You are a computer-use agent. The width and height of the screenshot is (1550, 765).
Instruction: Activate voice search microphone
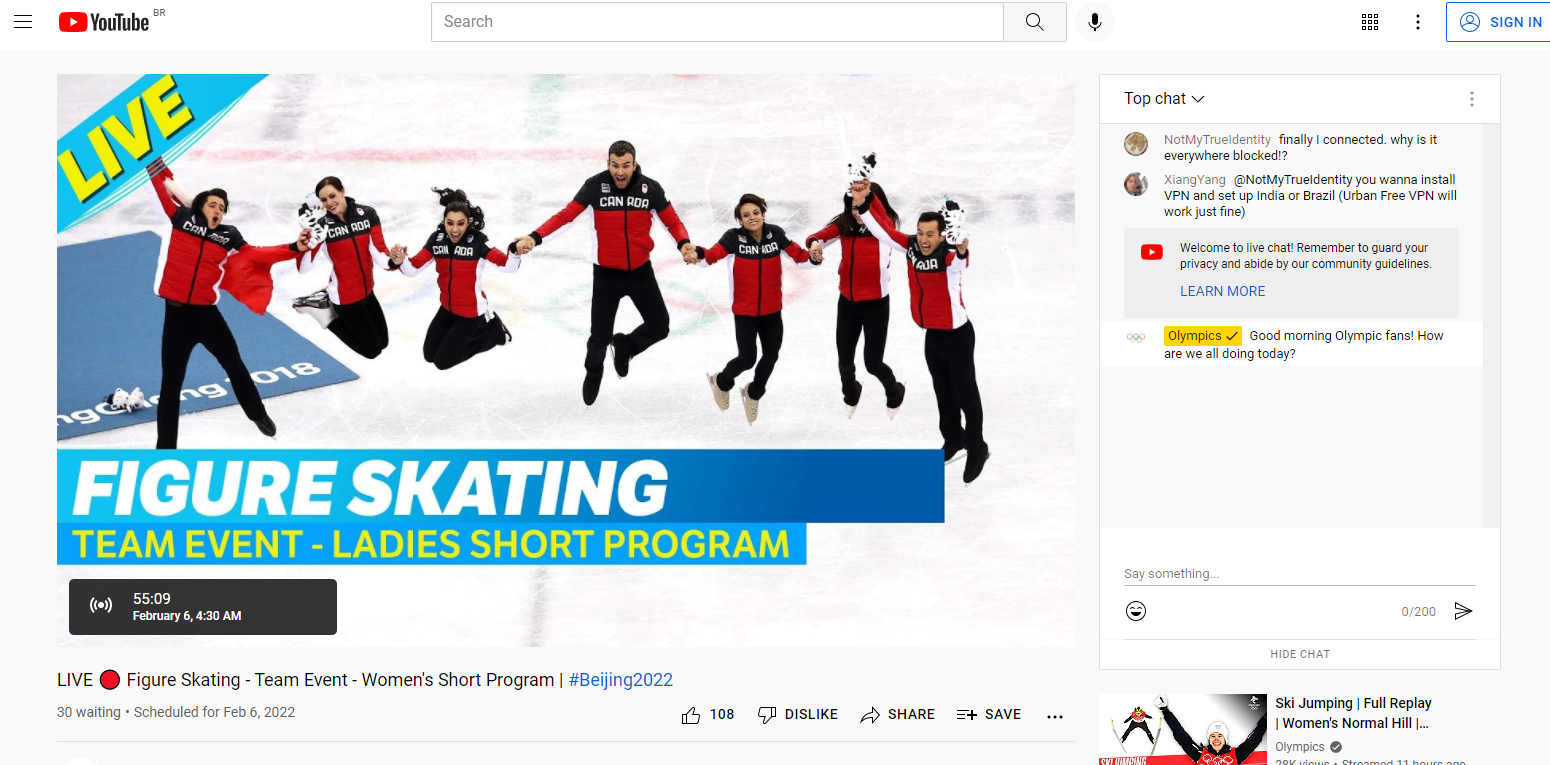point(1095,22)
